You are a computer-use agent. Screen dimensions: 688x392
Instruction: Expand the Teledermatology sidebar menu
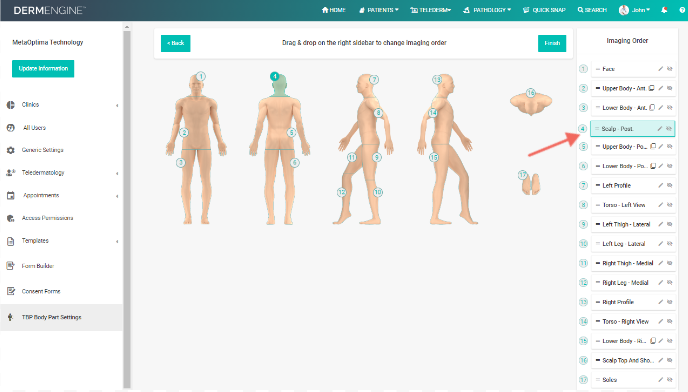tap(63, 173)
